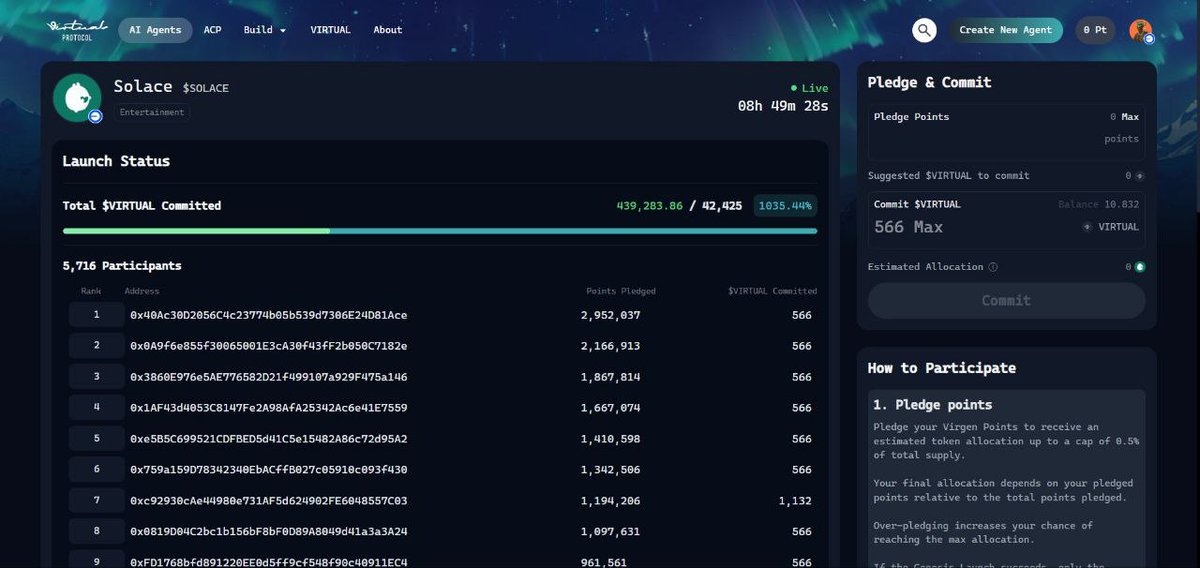Click the green Live status indicator
The width and height of the screenshot is (1200, 568).
tap(809, 88)
